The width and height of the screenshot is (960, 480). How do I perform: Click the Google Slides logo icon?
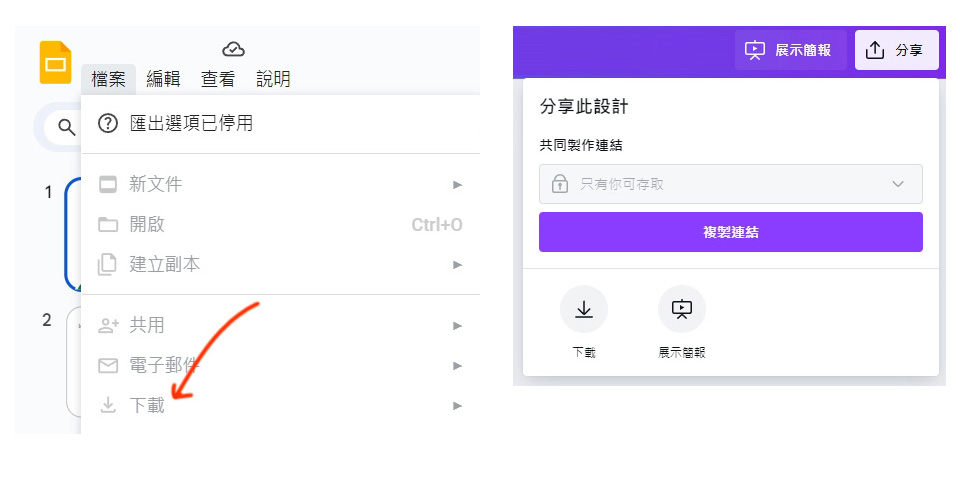tap(55, 62)
